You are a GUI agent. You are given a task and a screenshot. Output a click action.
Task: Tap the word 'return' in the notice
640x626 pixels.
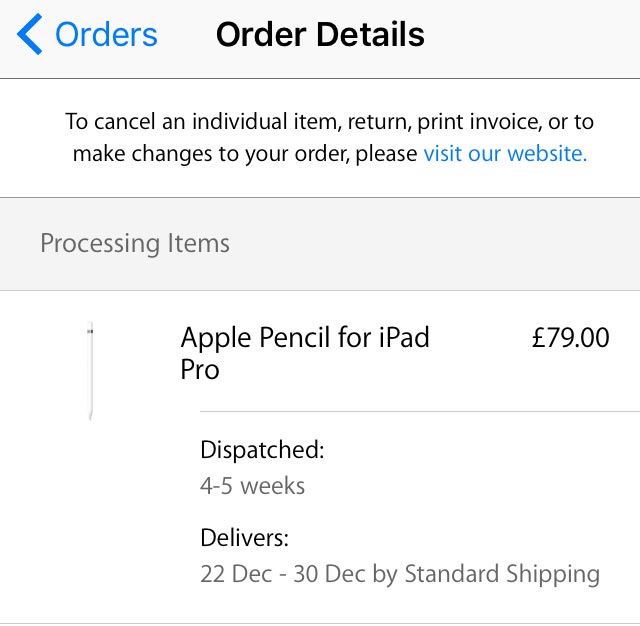point(377,122)
